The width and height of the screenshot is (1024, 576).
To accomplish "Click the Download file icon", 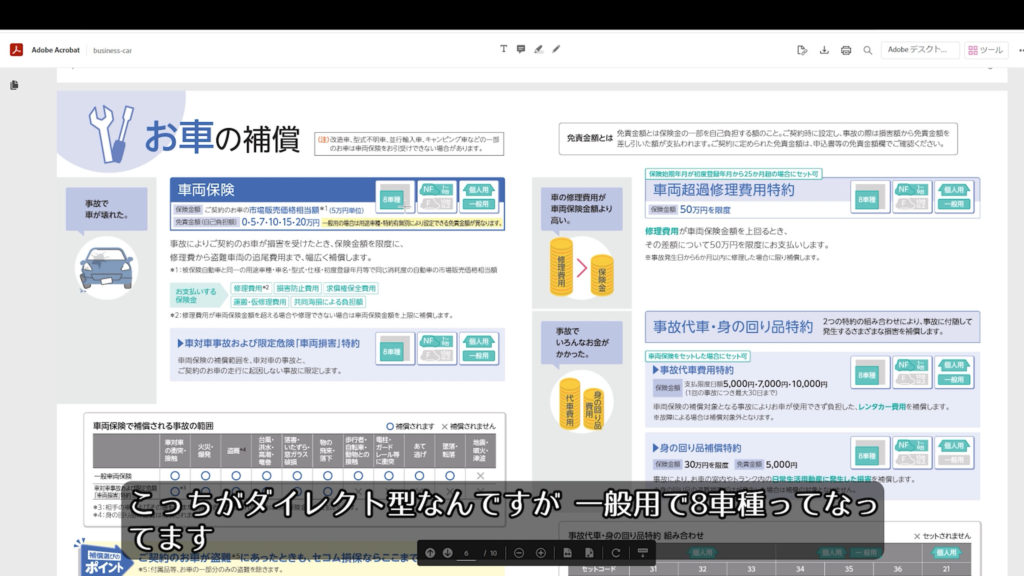I will pos(824,50).
